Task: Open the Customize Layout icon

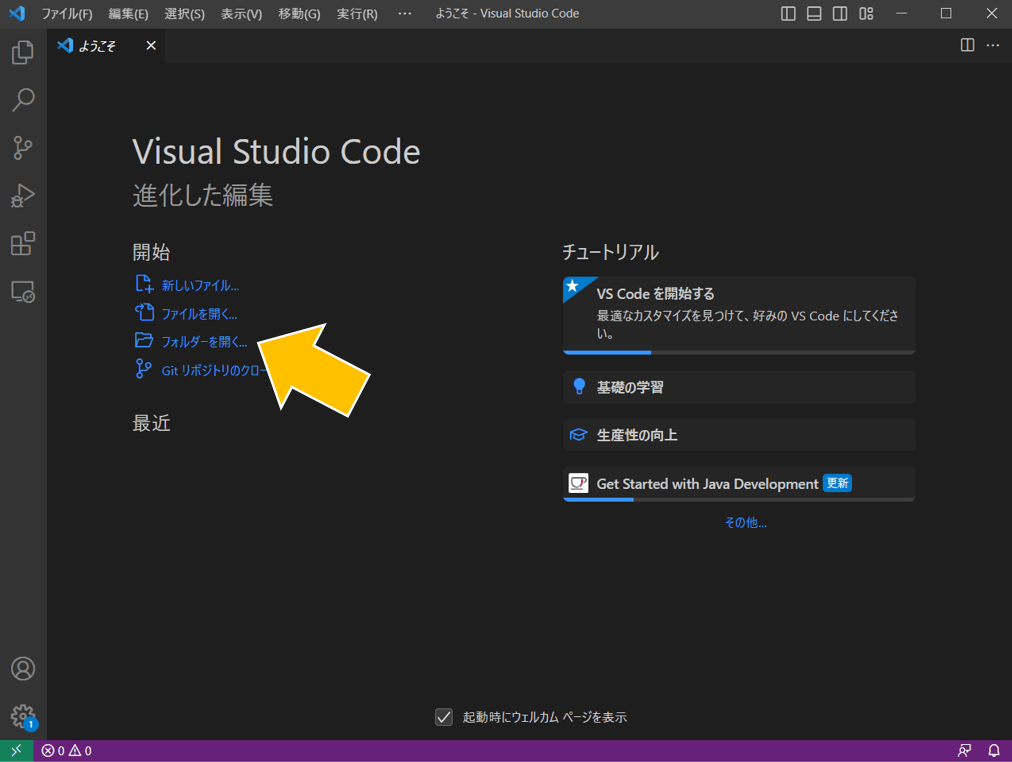Action: pos(866,14)
